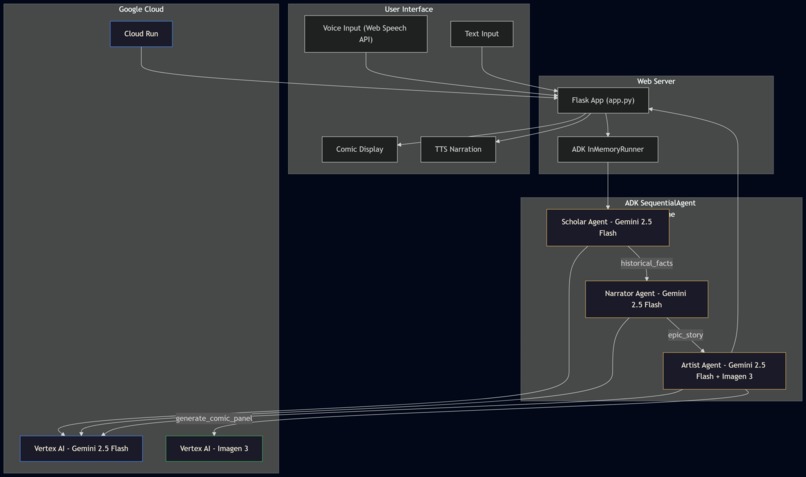
Task: Click the historical_facts edge label
Action: tap(647, 263)
